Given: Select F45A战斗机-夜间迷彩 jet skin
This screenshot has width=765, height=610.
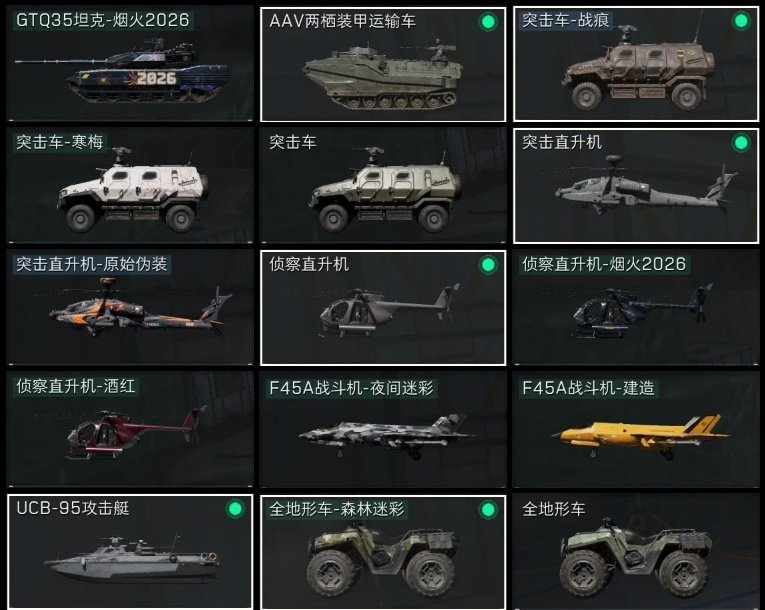Looking at the screenshot, I should 383,429.
